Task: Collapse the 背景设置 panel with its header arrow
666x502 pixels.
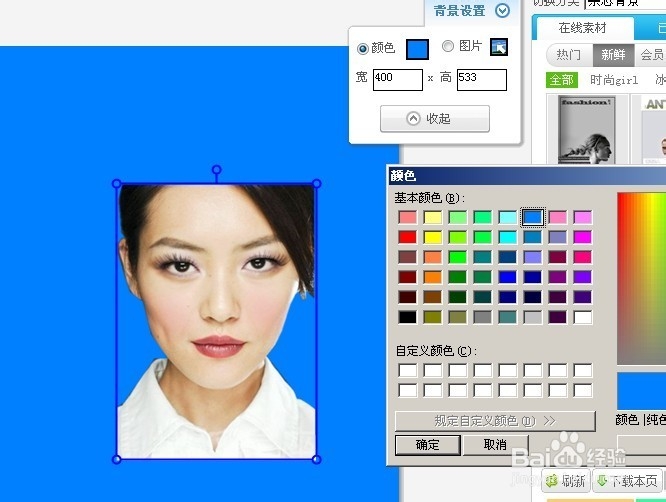Action: [502, 11]
